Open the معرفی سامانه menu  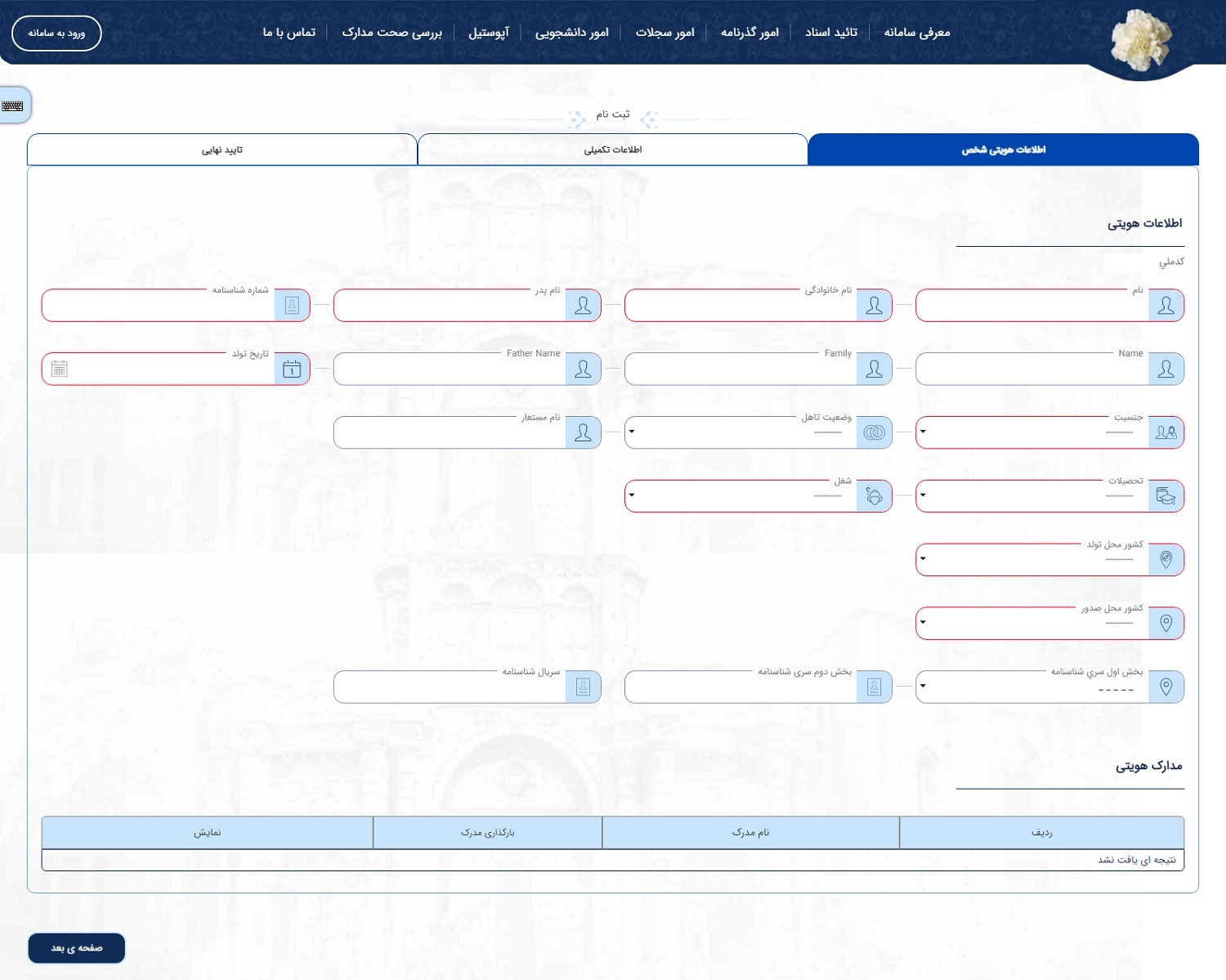click(917, 33)
